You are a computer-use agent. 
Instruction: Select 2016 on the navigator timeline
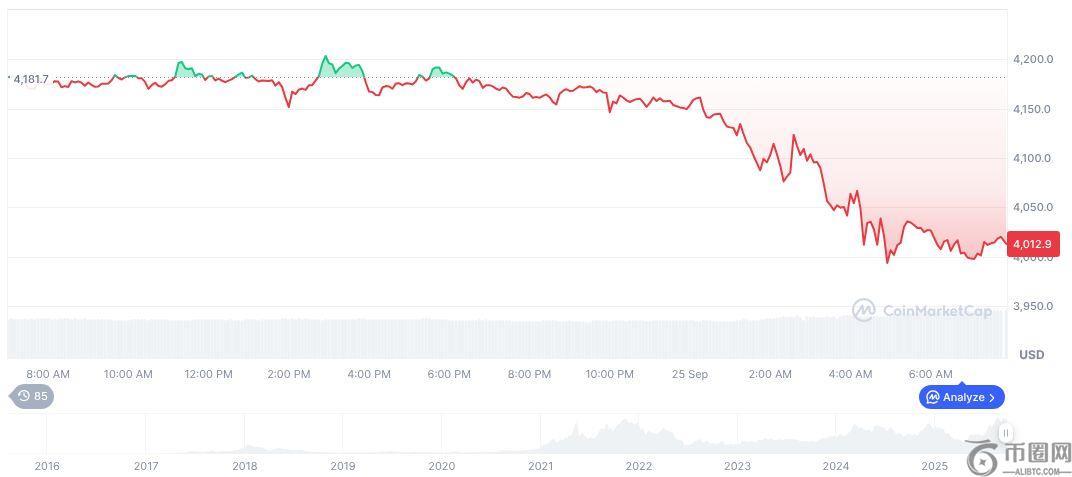pyautogui.click(x=47, y=466)
